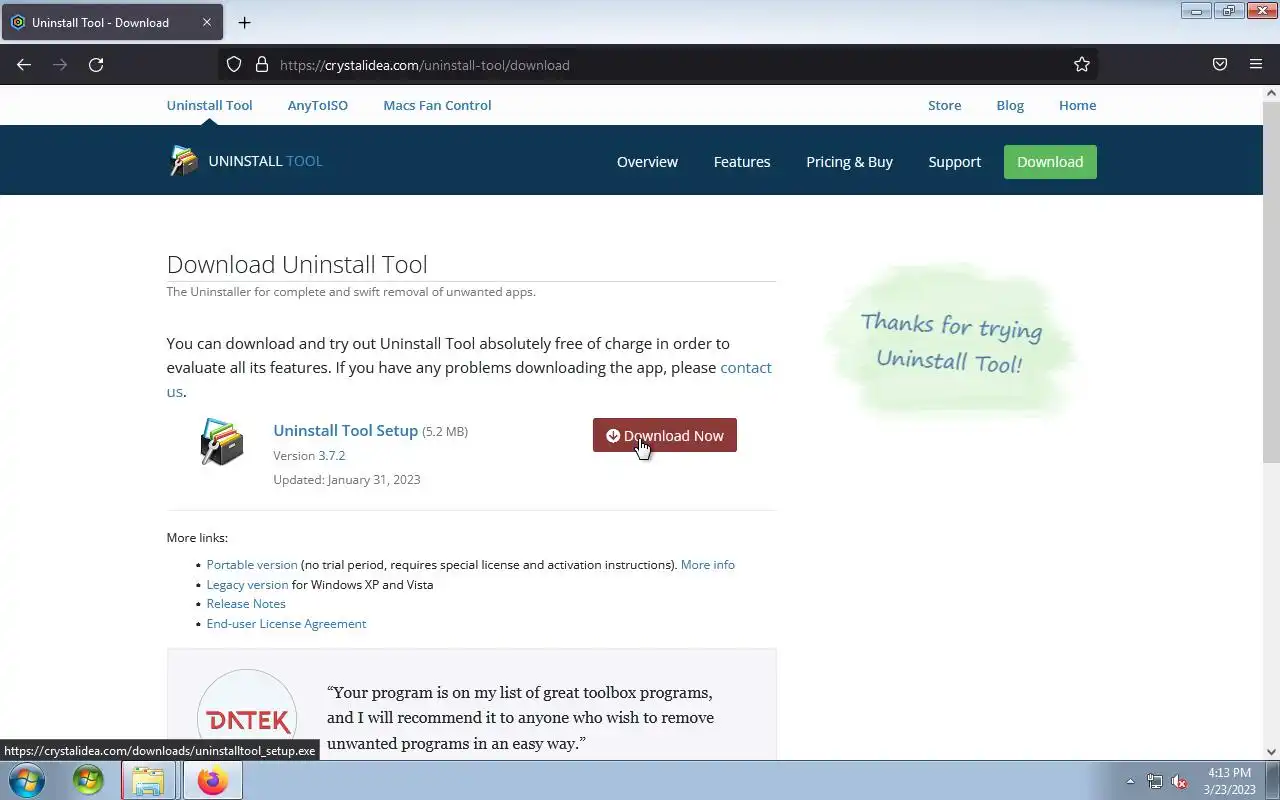Open the Overview section
The height and width of the screenshot is (800, 1280).
click(x=647, y=162)
